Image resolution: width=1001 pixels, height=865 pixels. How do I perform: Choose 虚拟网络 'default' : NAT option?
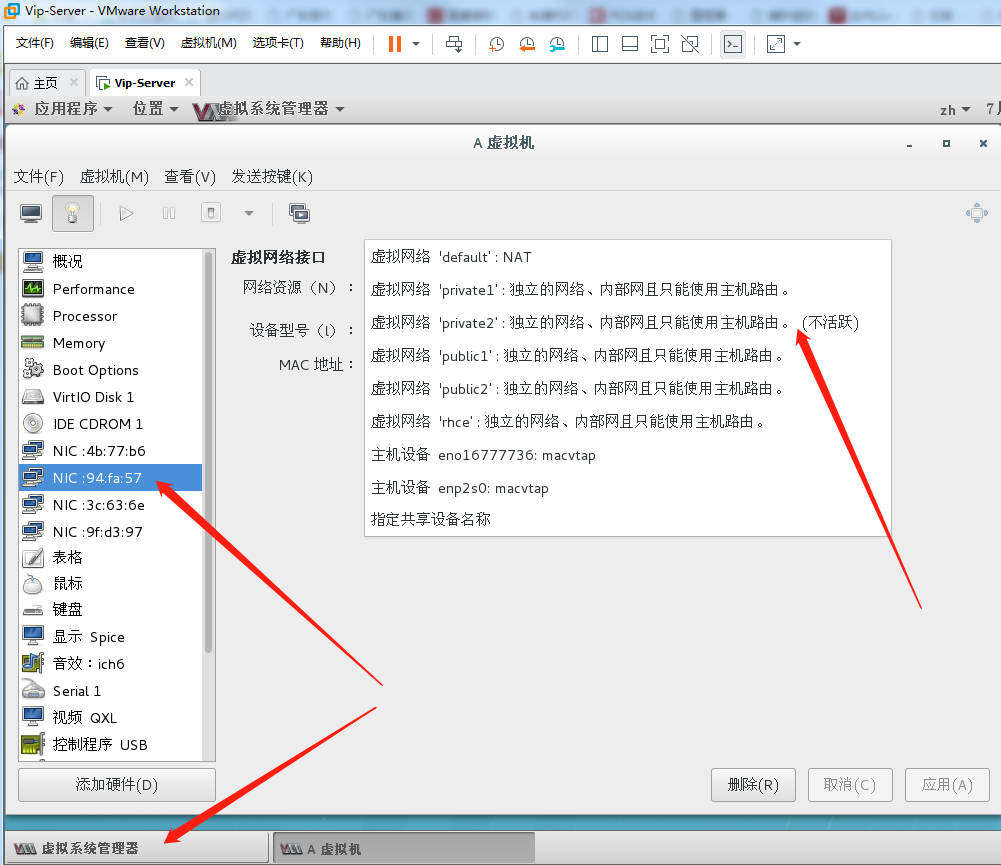tap(628, 257)
